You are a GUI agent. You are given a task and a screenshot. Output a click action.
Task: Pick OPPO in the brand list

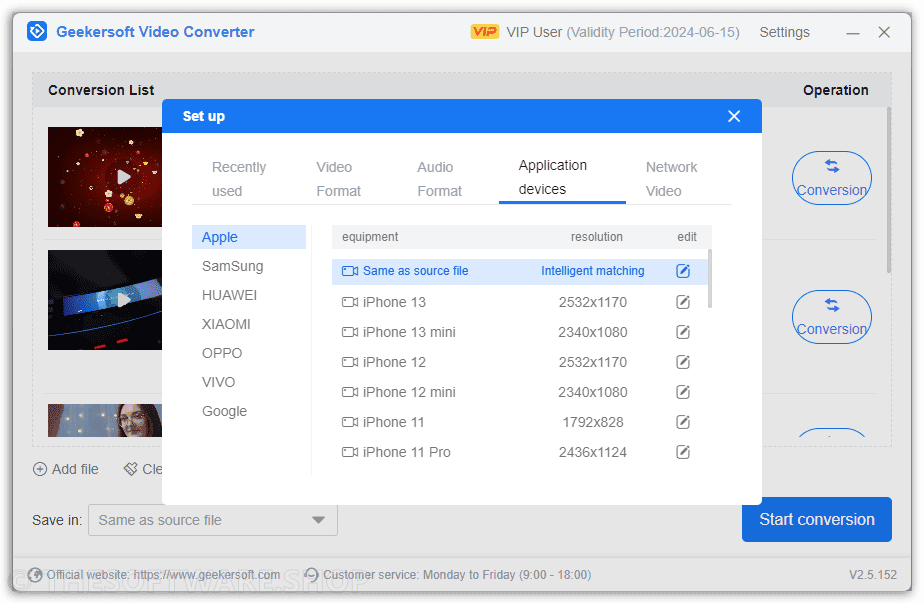(x=249, y=353)
